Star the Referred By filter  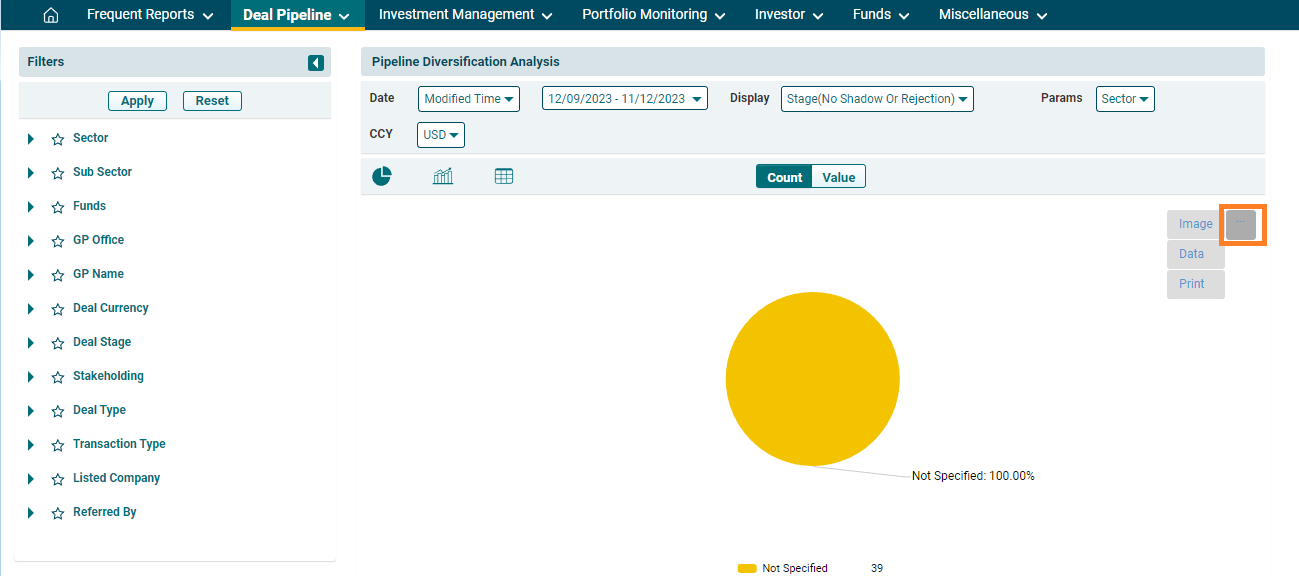tap(58, 513)
